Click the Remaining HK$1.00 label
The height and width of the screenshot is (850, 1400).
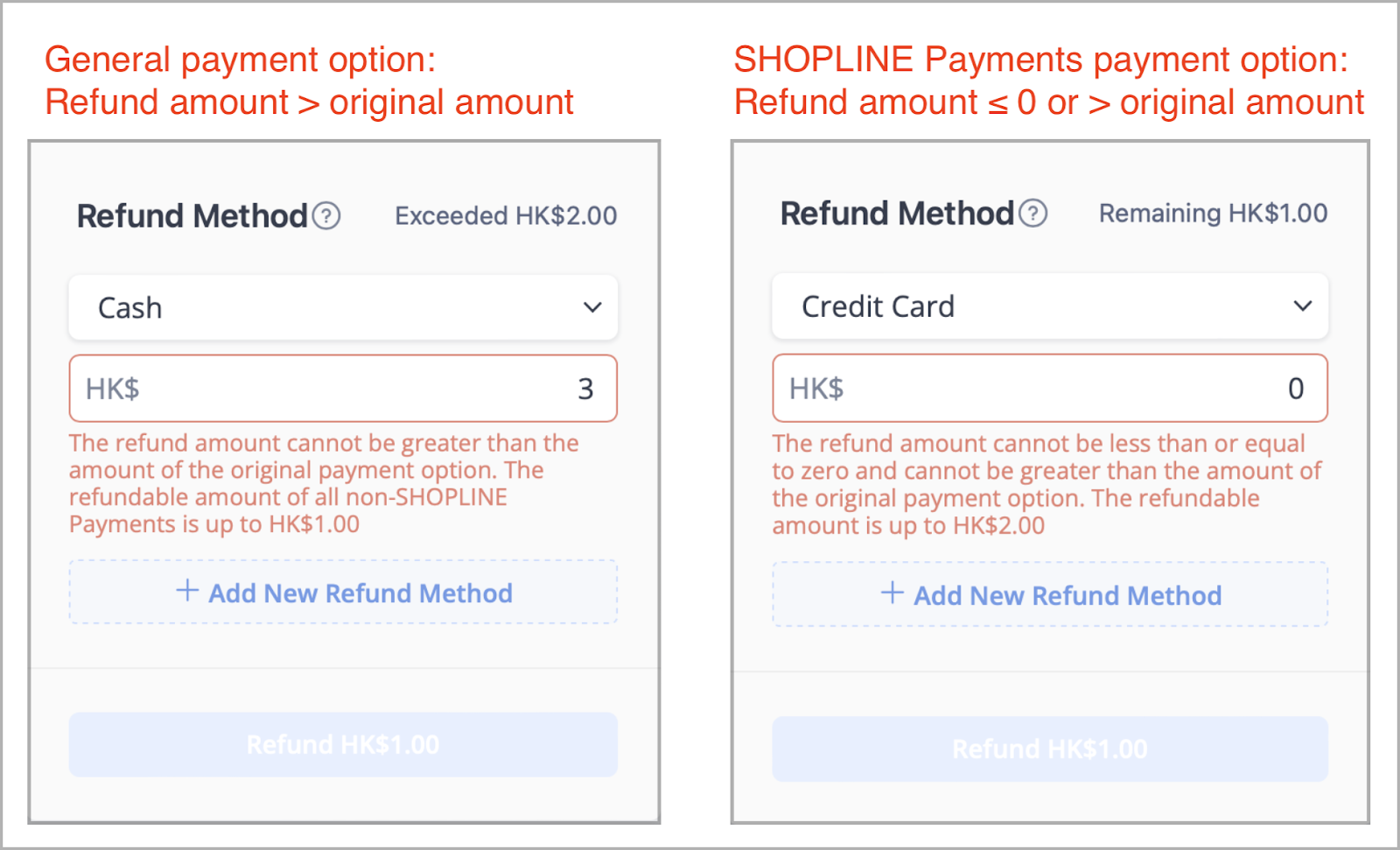click(1213, 213)
